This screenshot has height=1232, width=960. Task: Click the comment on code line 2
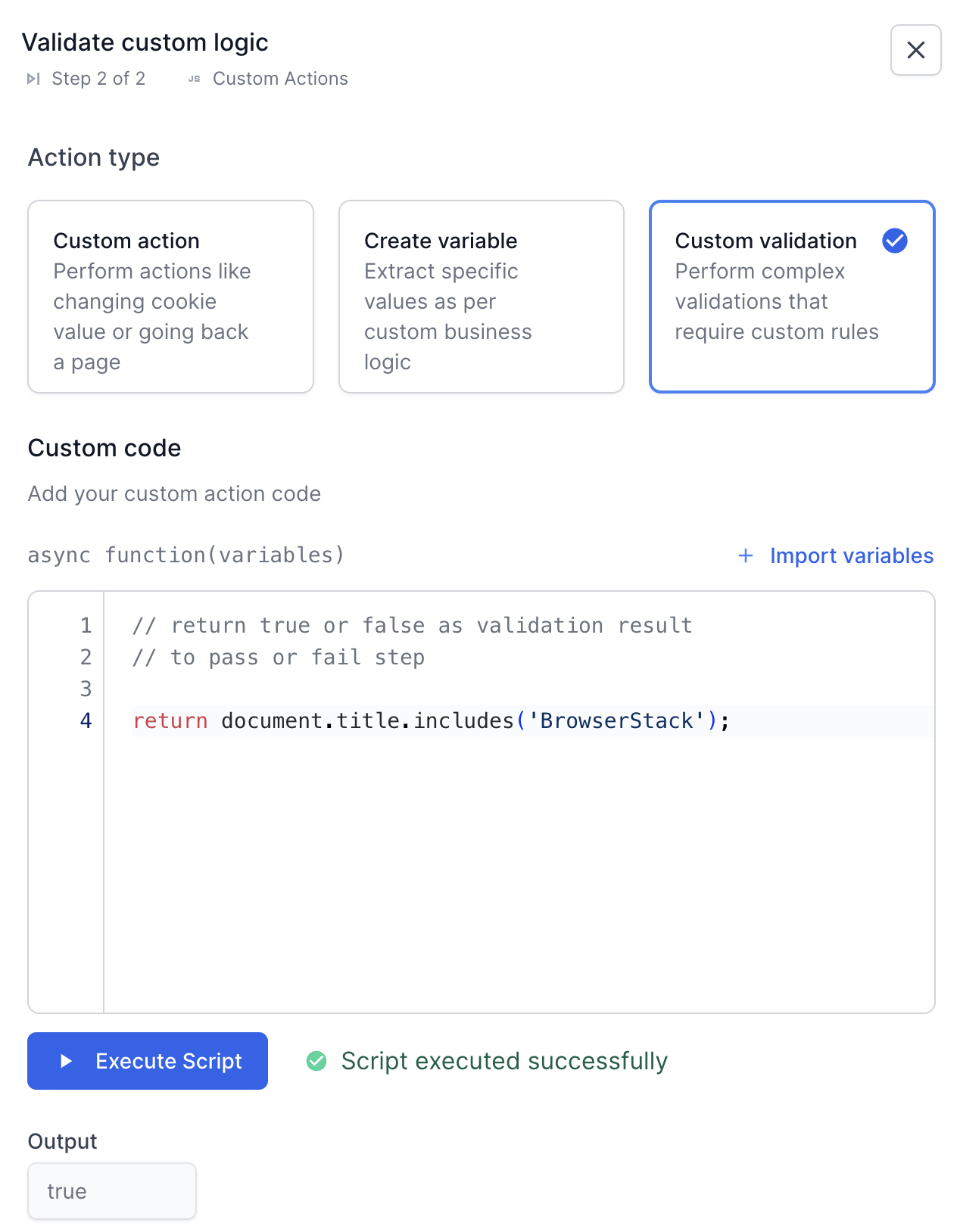point(279,657)
